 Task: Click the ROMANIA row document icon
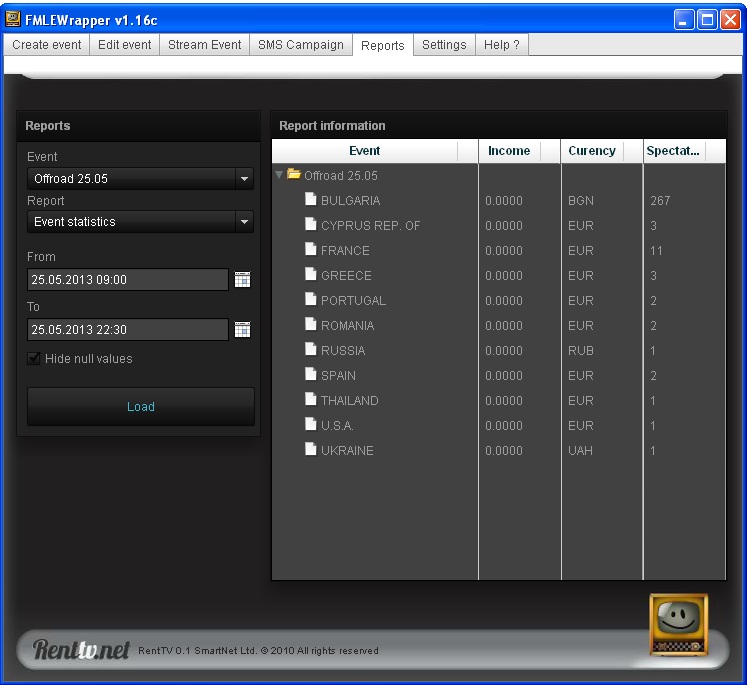click(311, 324)
